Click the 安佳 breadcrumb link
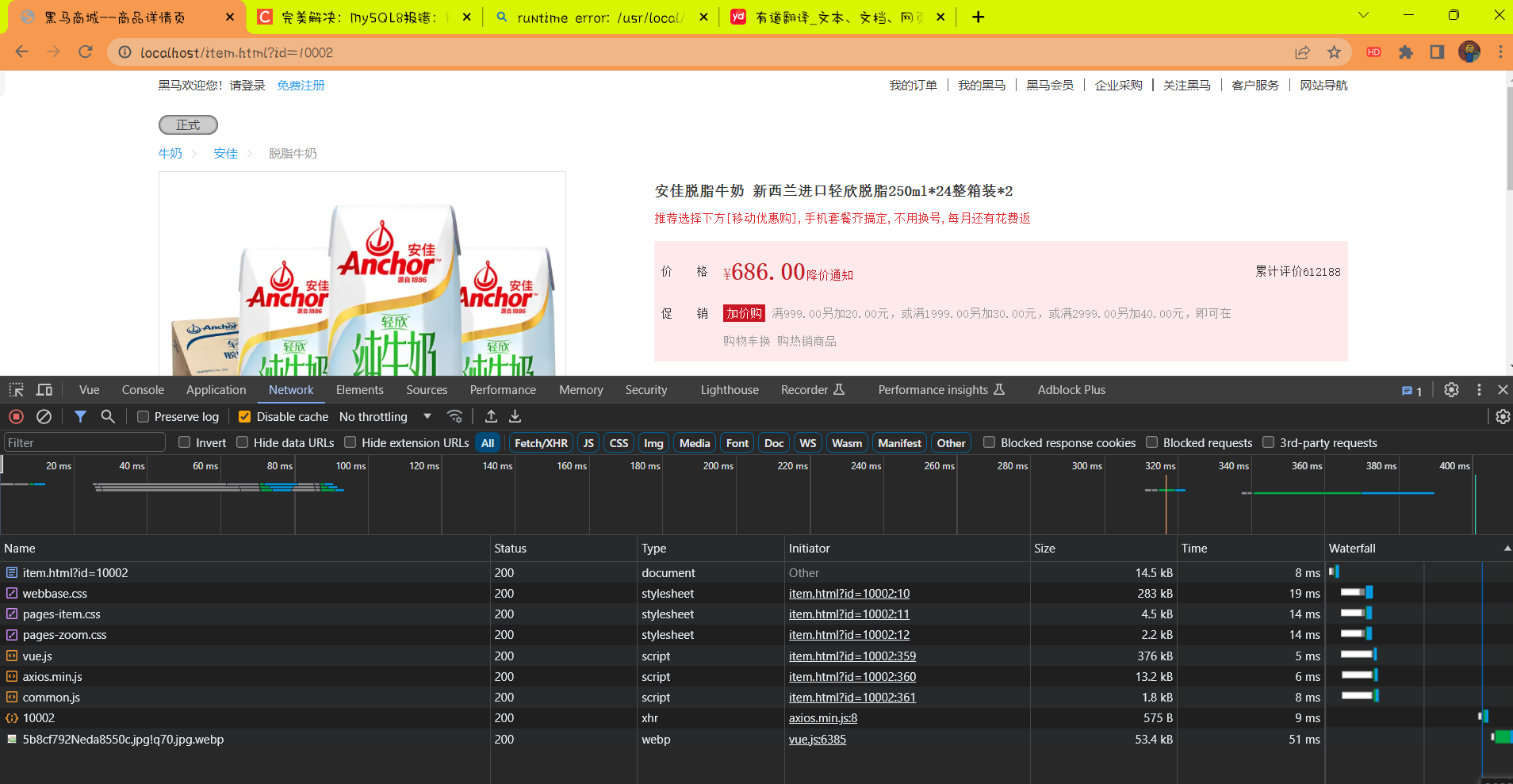This screenshot has width=1513, height=784. click(x=225, y=154)
